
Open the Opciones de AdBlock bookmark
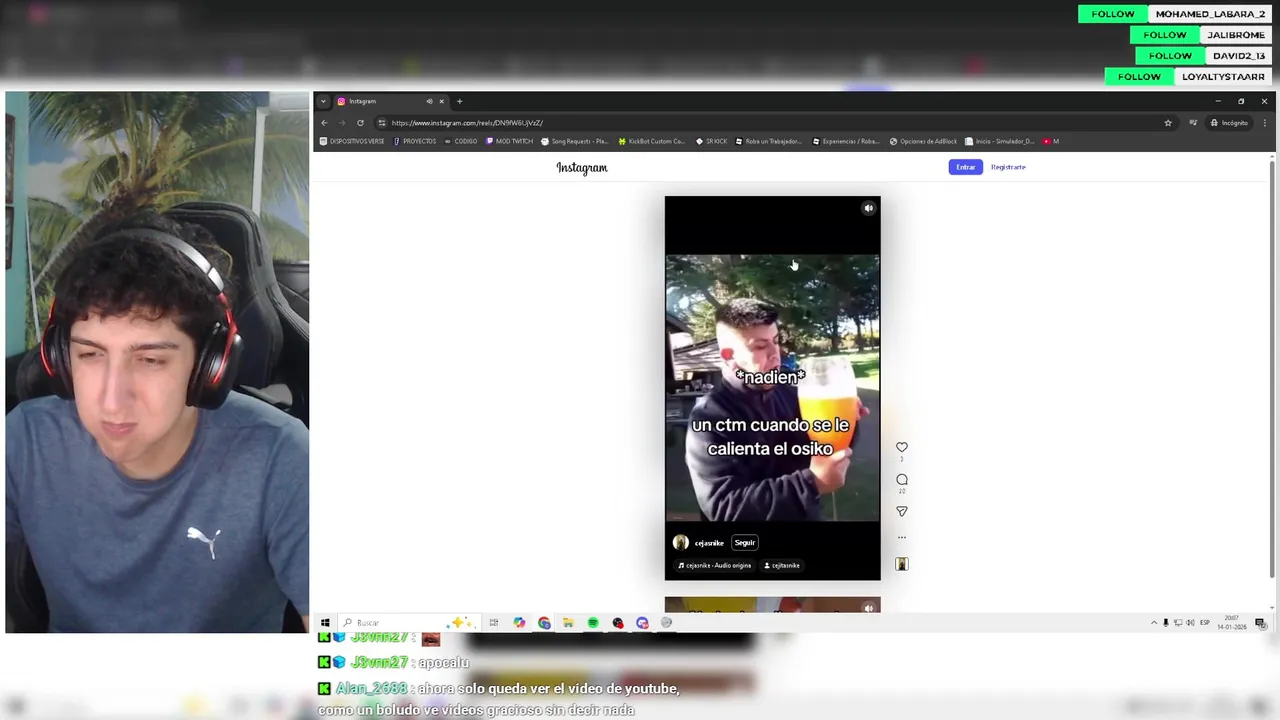(x=923, y=141)
